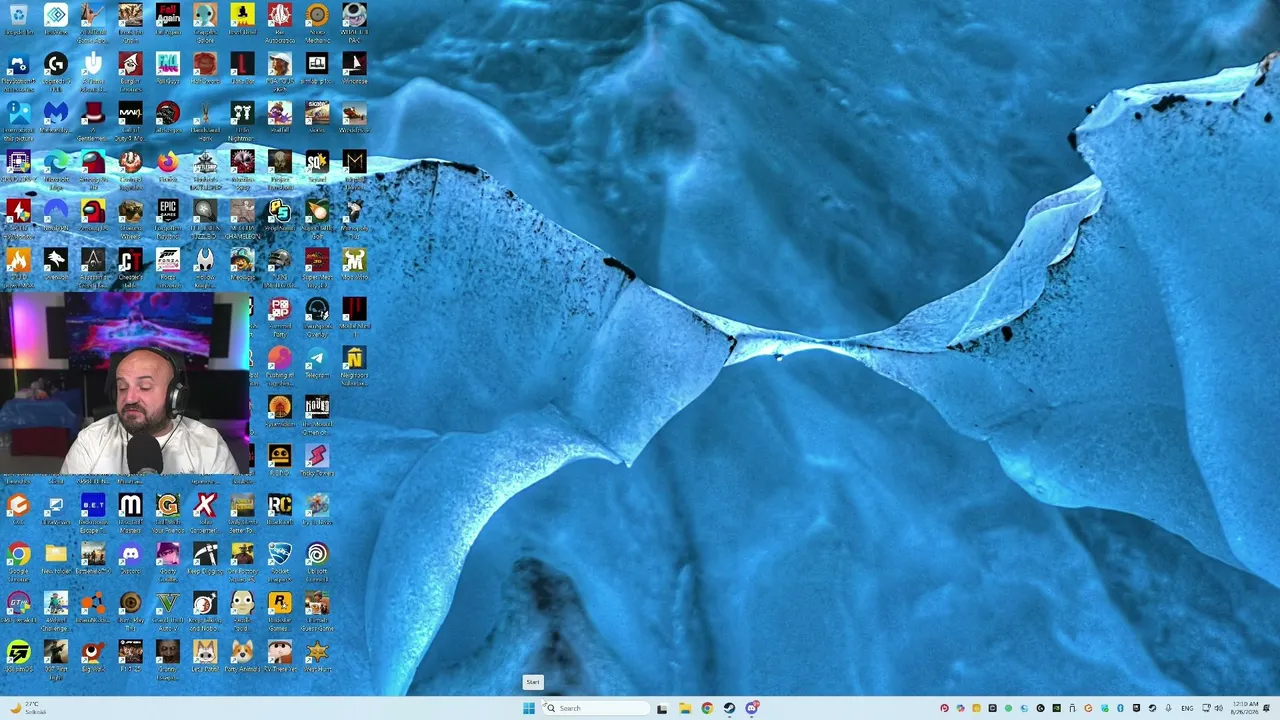Open the Monopoly desktop shortcut
The width and height of the screenshot is (1280, 720).
pos(354,218)
